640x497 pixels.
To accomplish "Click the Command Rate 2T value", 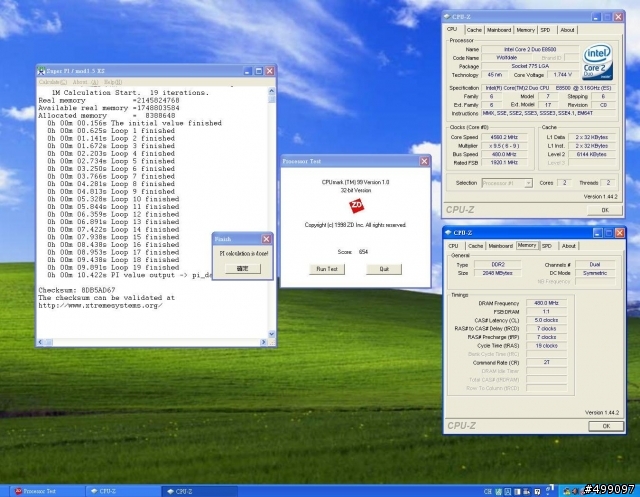I will (547, 362).
